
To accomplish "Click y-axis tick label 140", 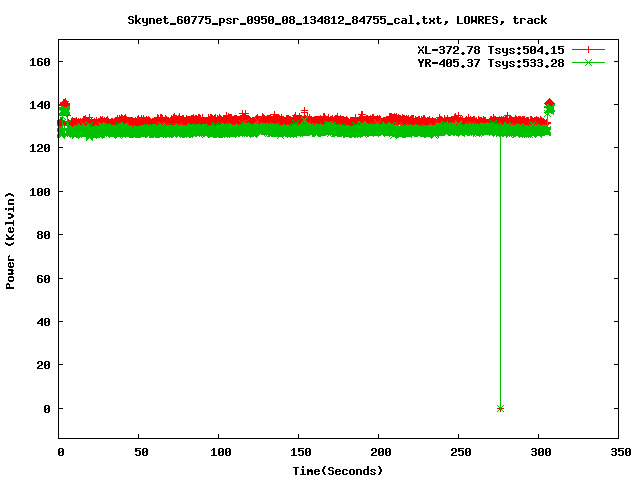I will pos(40,105).
